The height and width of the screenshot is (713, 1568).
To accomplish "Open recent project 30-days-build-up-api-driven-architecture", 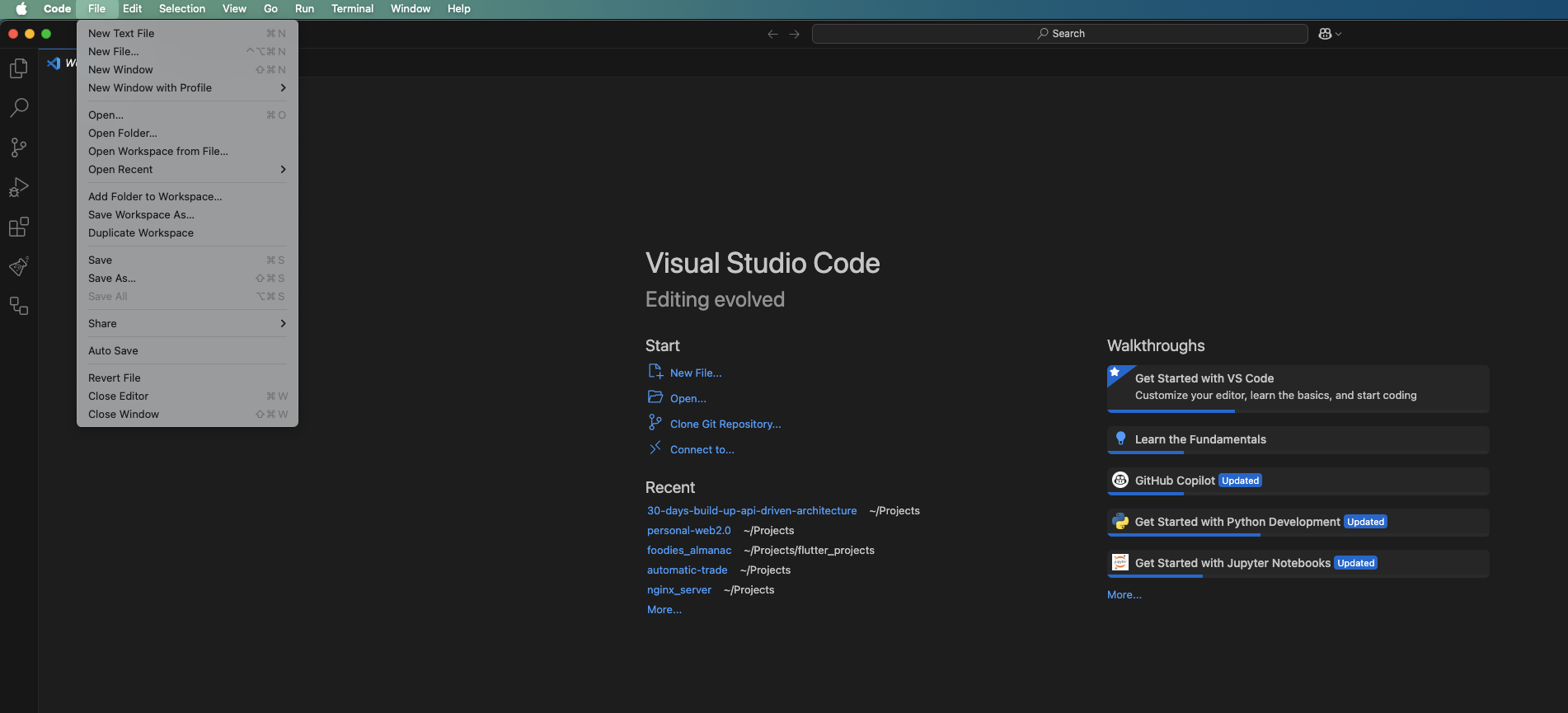I will click(752, 510).
